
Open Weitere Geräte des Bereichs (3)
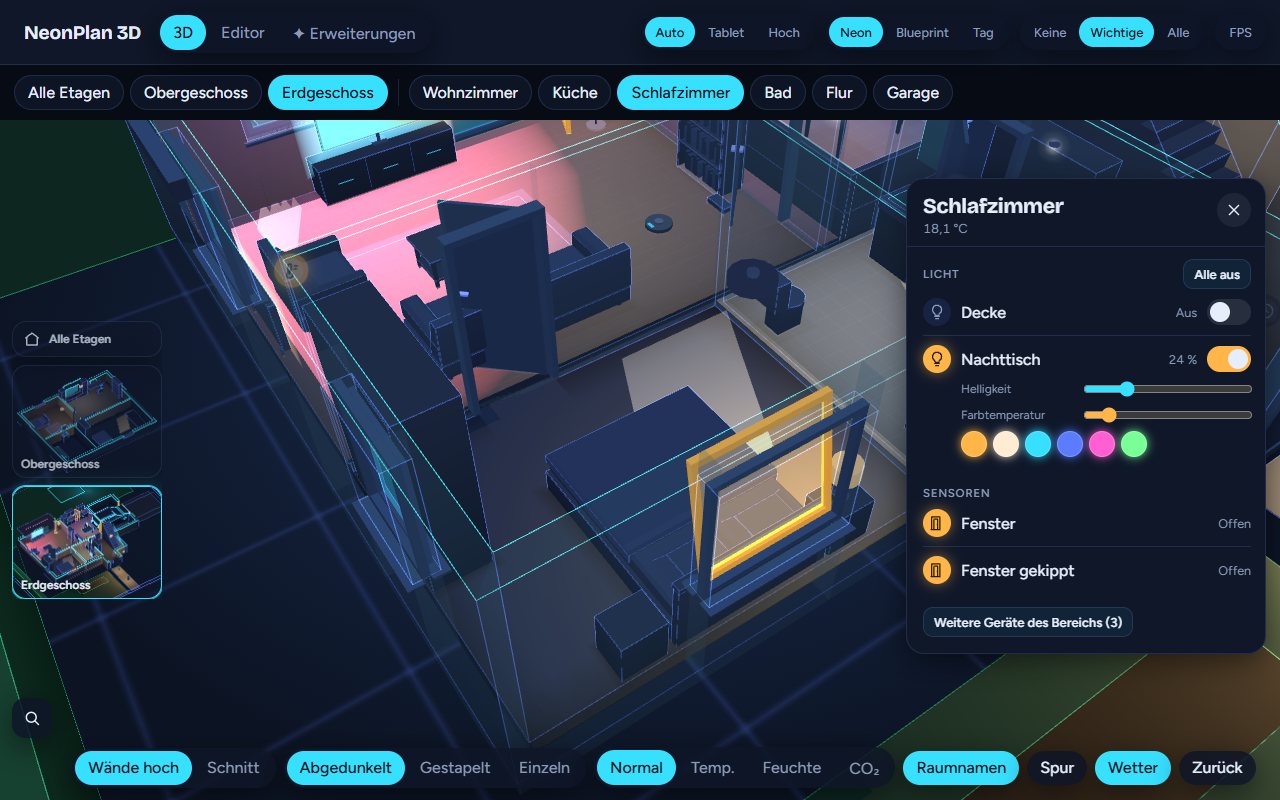1028,622
